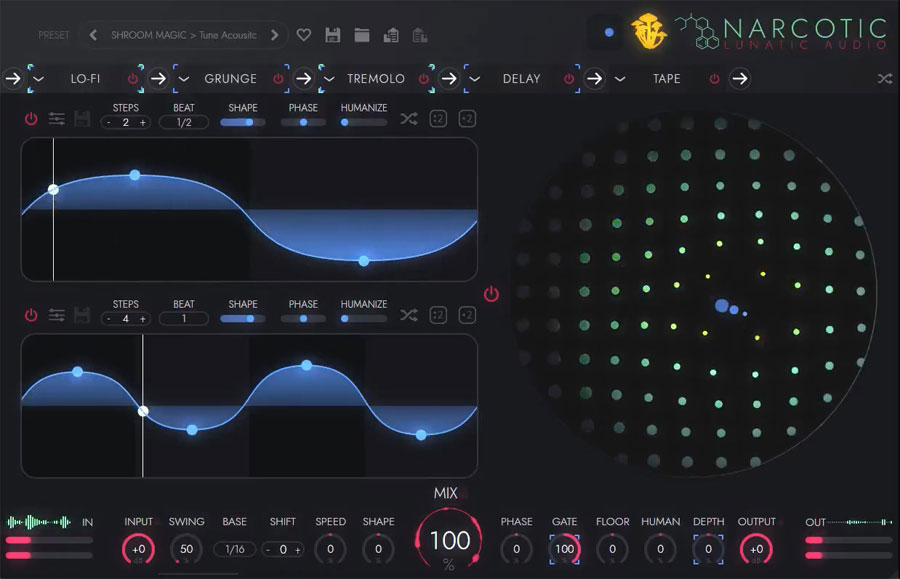Open the preset folder icon
Screen dimensions: 900x579
[362, 35]
